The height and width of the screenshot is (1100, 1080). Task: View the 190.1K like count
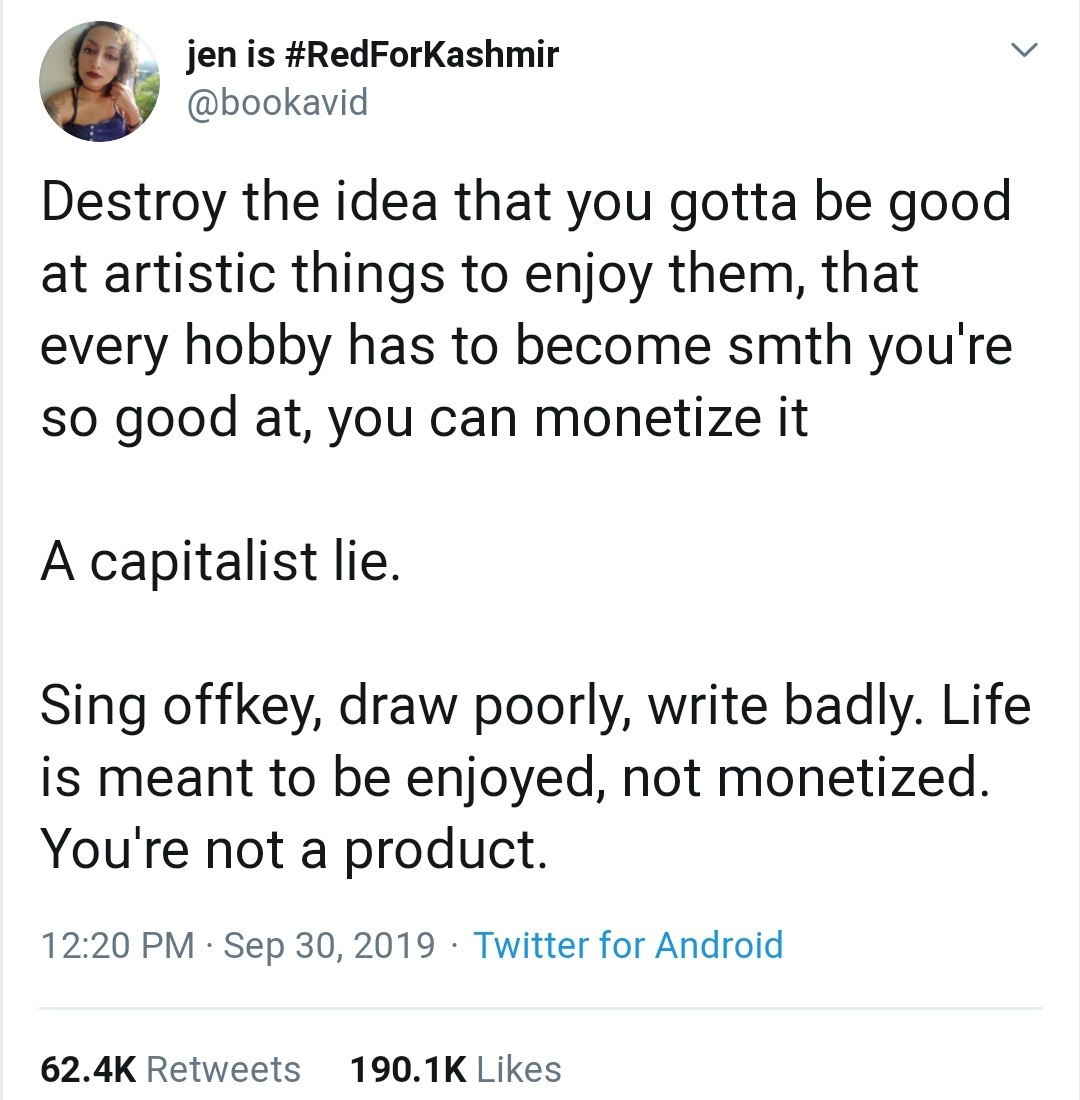(408, 1069)
